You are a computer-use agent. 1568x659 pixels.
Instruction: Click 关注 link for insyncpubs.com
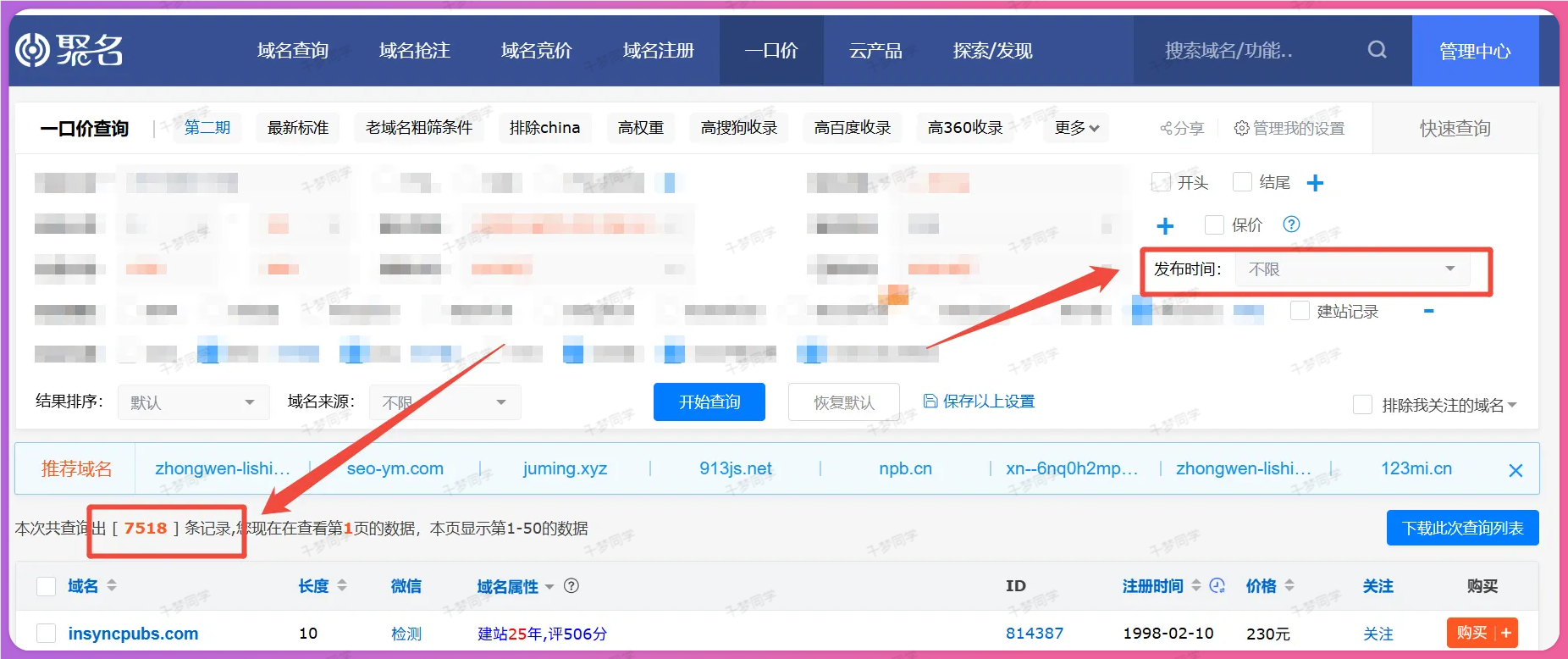coord(1378,634)
